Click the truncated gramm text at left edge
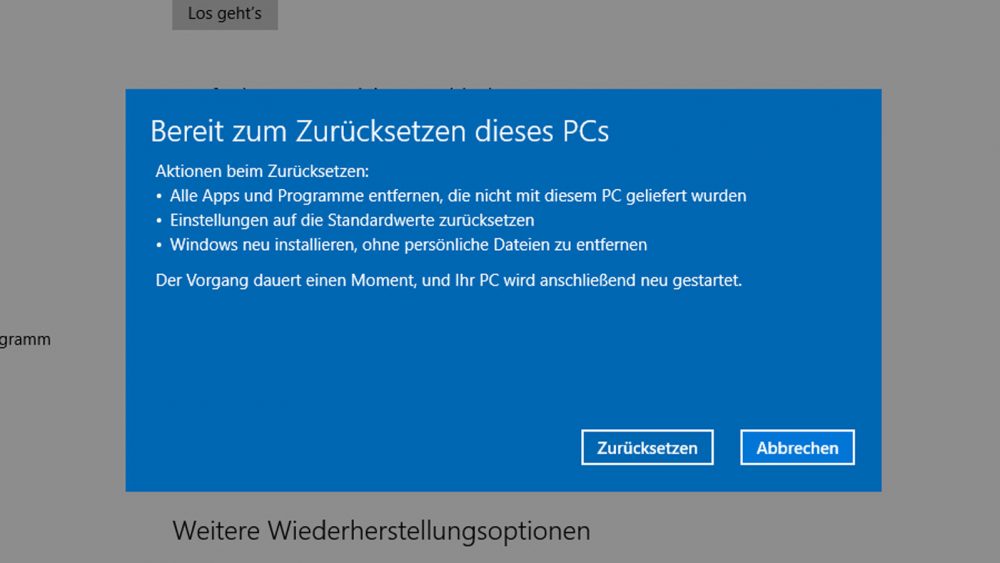Viewport: 1000px width, 563px height. [25, 340]
